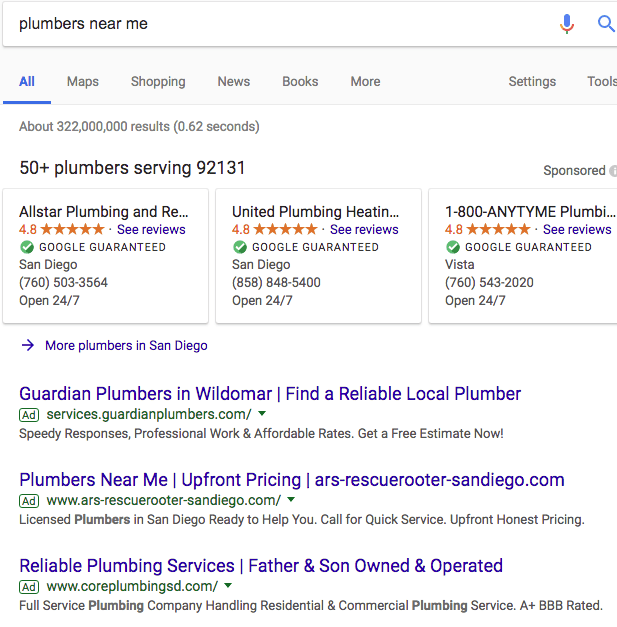Expand the coreplumbingsd.com dropdown arrow

[228, 585]
